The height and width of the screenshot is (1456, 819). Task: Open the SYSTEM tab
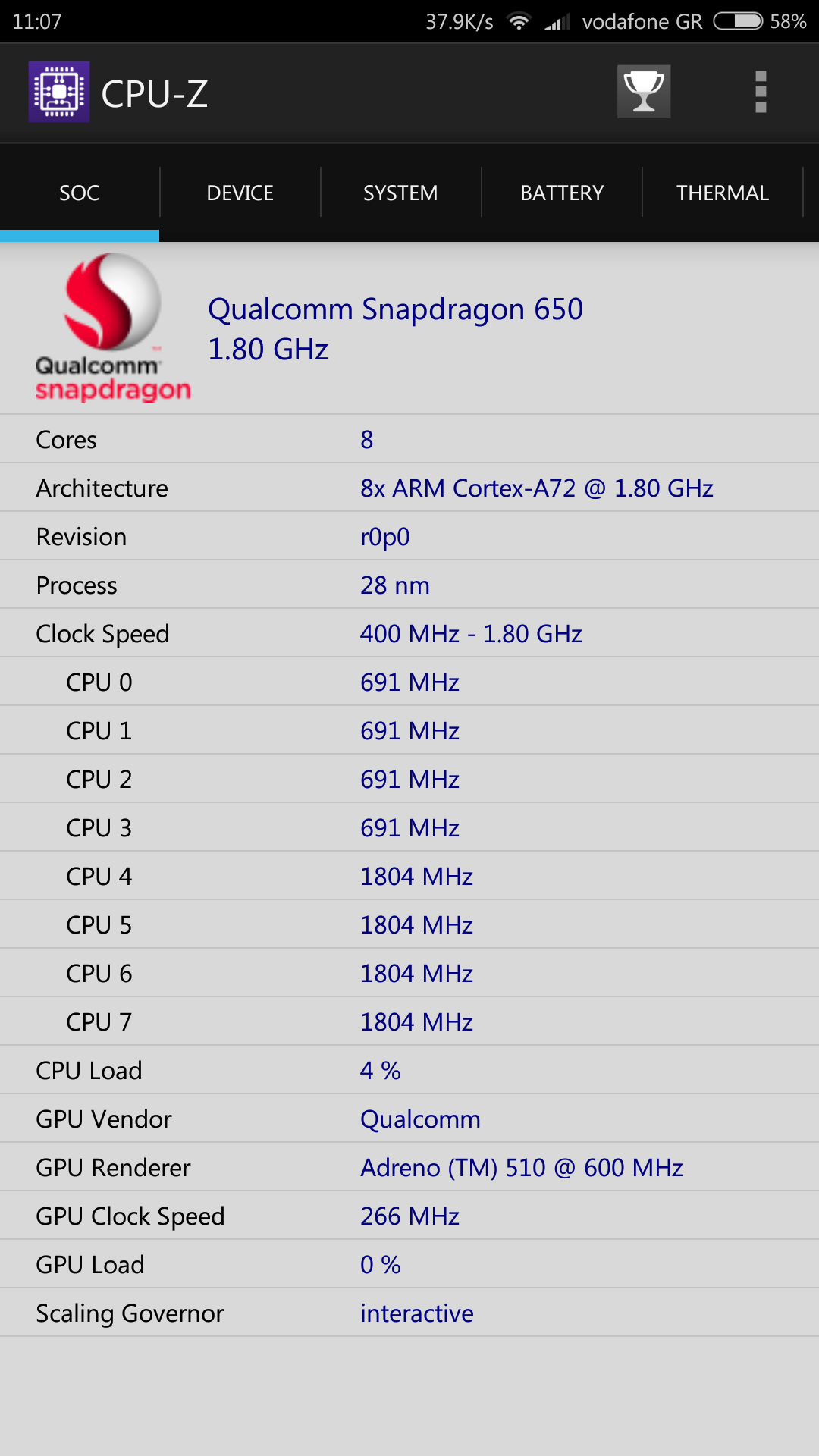click(x=400, y=193)
